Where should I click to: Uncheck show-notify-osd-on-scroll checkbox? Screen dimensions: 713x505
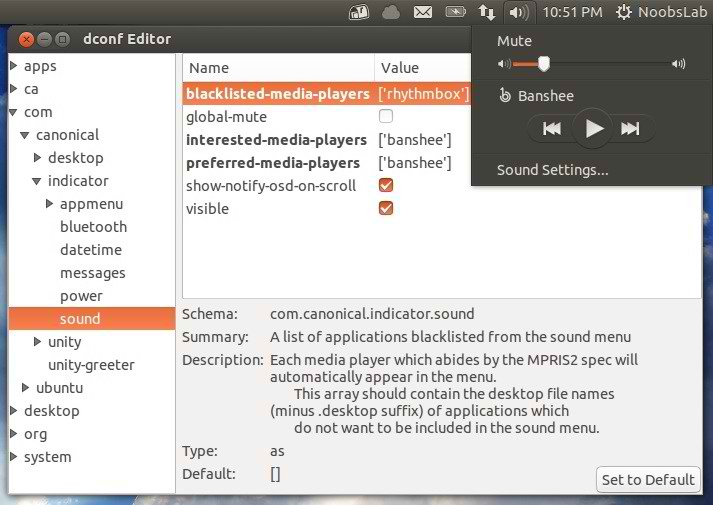pyautogui.click(x=386, y=185)
